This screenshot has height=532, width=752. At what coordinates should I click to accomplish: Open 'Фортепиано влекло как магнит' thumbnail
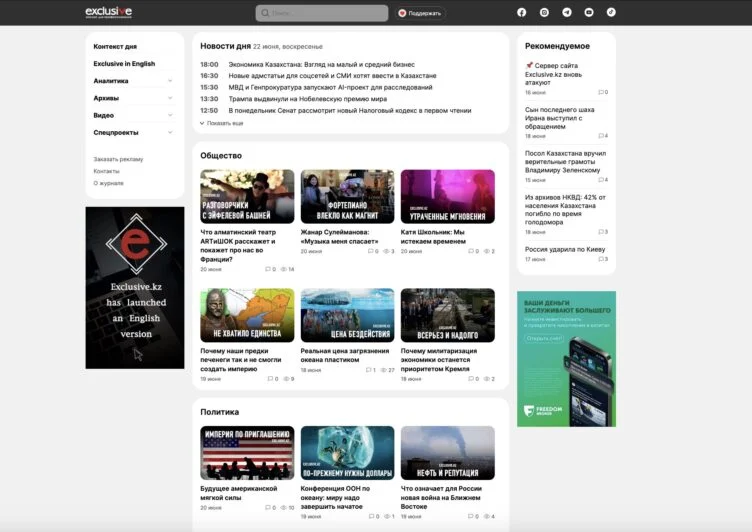(347, 196)
